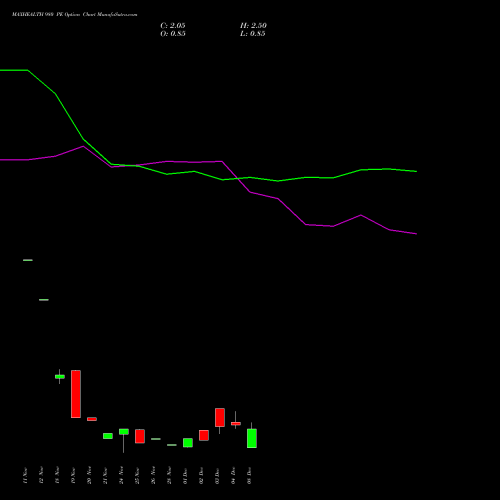The image size is (500, 500).
Task: Click the red candle for 02 Dec
Action: (x=204, y=435)
